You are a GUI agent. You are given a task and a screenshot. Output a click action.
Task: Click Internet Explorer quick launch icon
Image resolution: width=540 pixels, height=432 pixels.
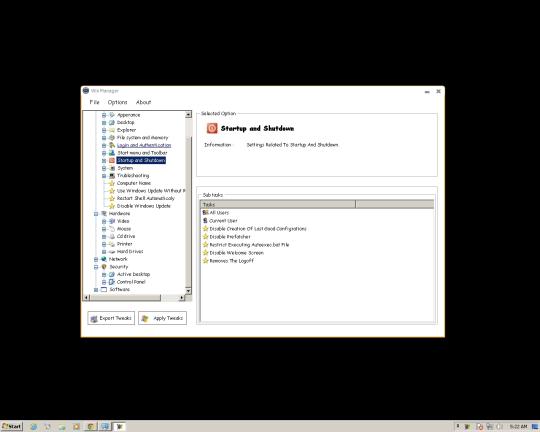(x=33, y=426)
